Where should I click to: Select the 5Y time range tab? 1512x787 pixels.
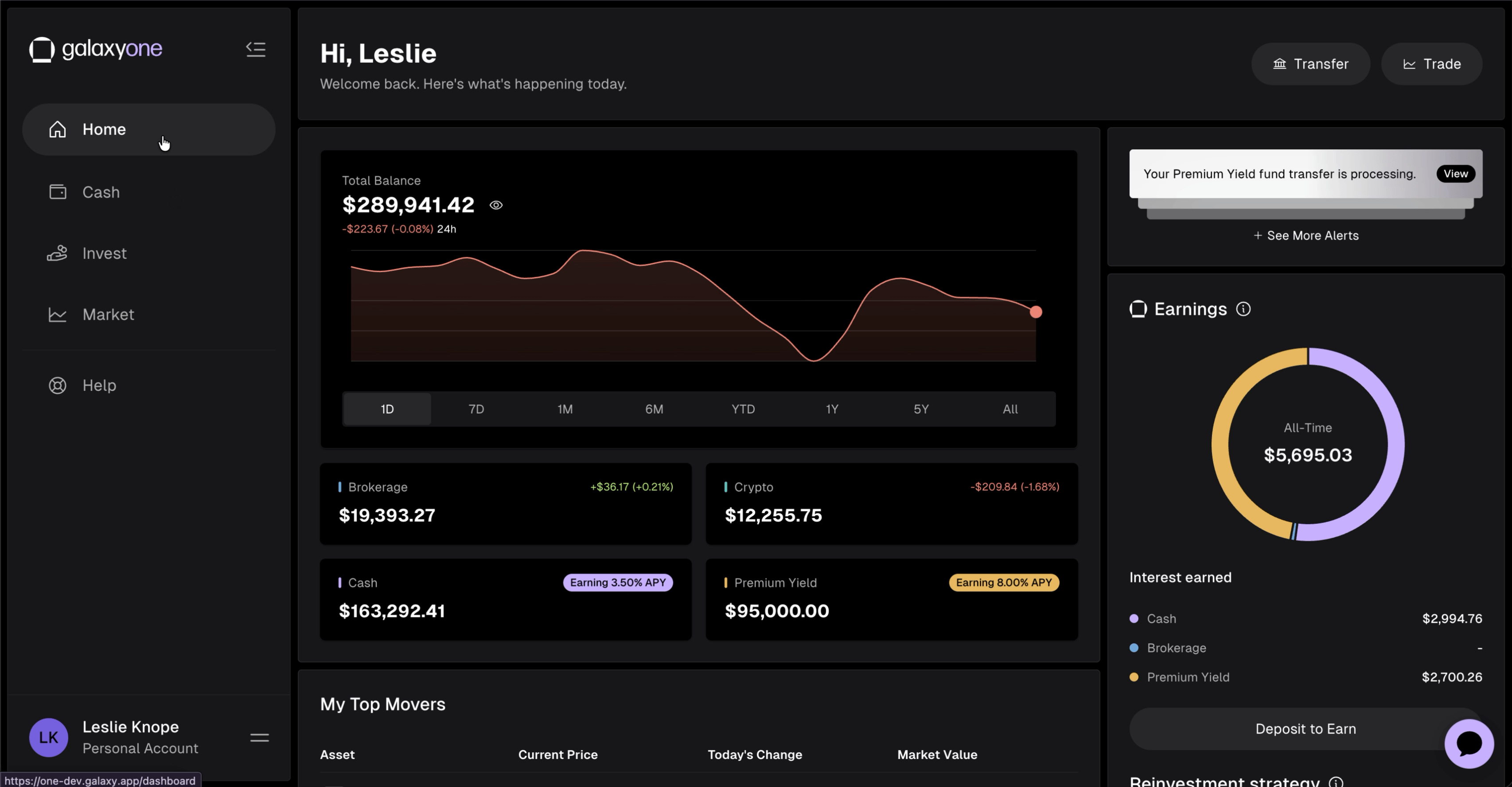click(x=920, y=409)
